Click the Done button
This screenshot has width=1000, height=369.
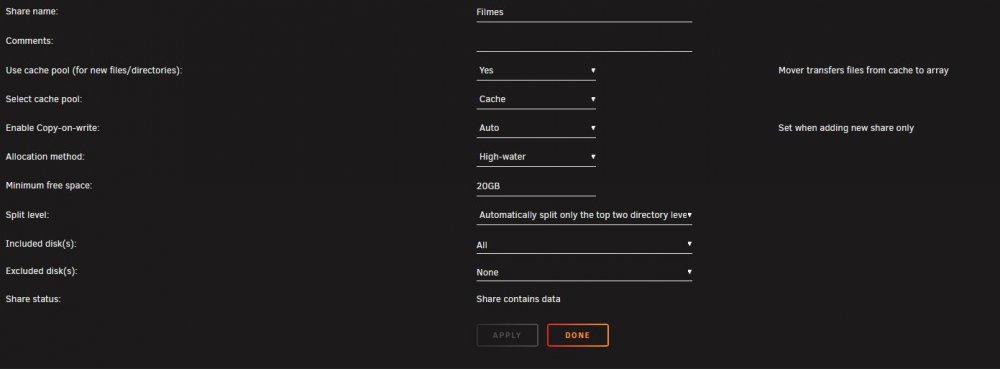(x=578, y=335)
